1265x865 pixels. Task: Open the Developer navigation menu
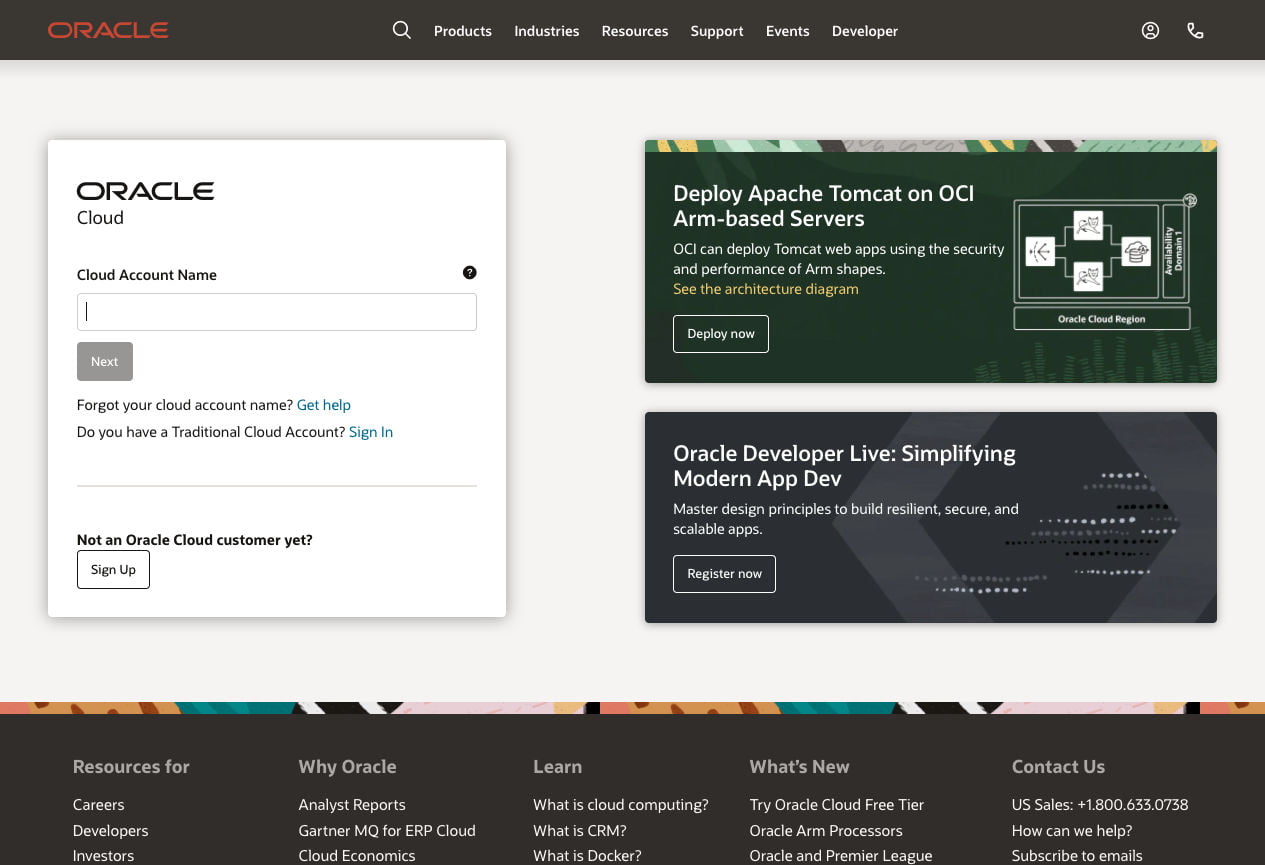click(864, 31)
